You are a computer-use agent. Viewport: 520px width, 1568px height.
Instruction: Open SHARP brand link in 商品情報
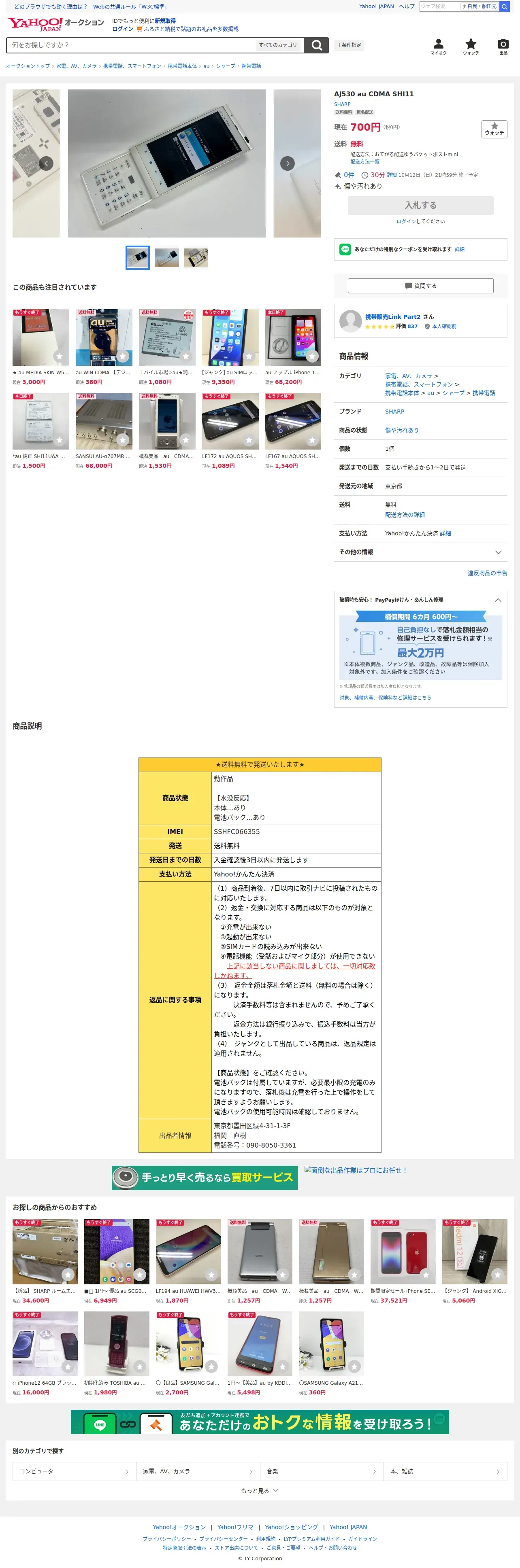pyautogui.click(x=394, y=412)
